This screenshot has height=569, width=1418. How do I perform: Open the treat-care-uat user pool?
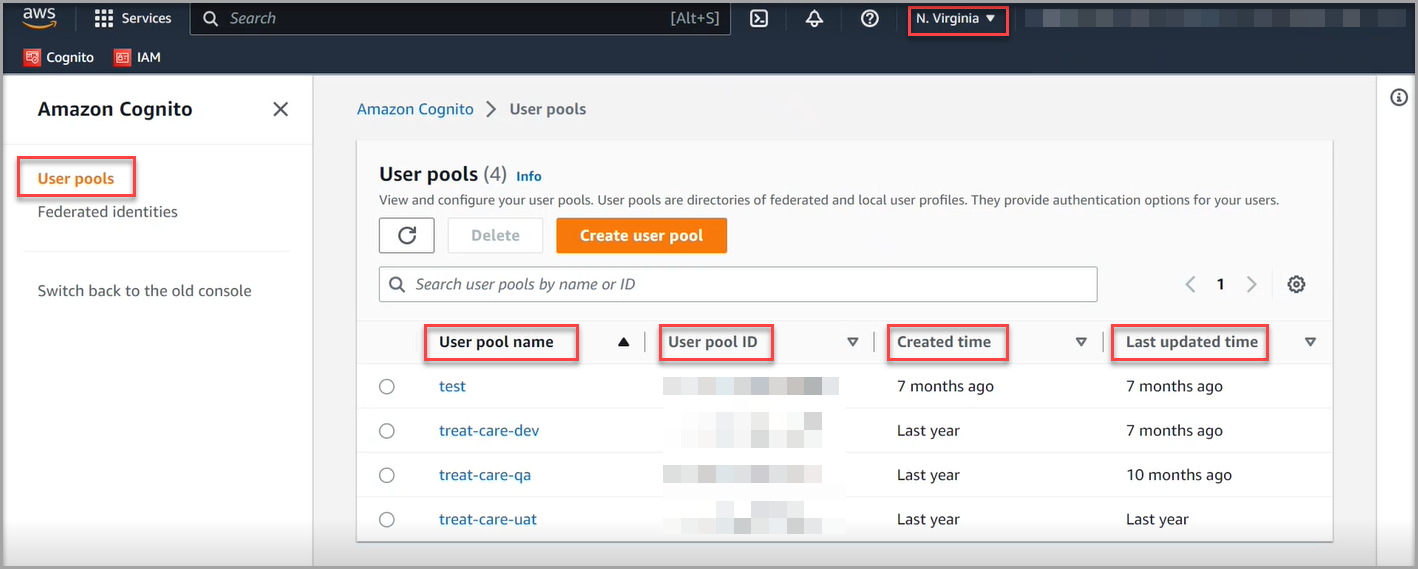coord(488,519)
